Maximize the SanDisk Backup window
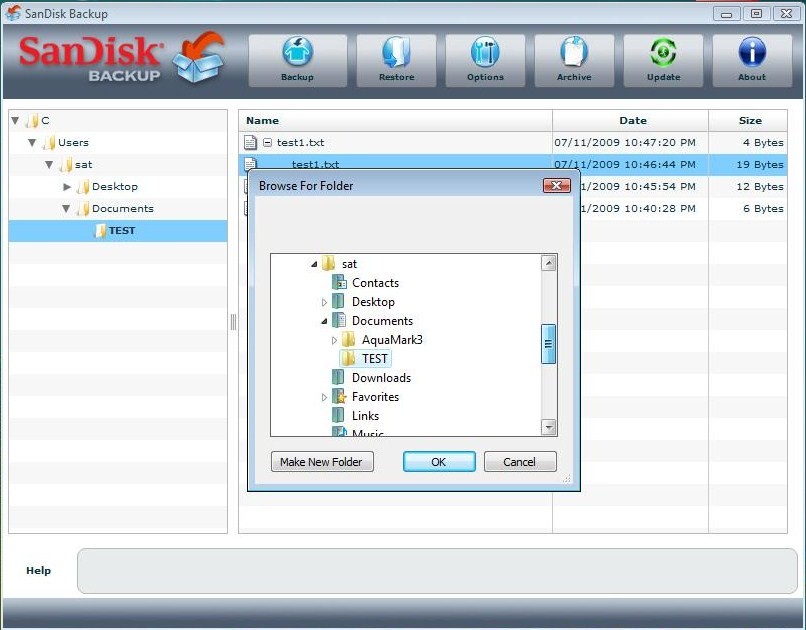 (756, 14)
